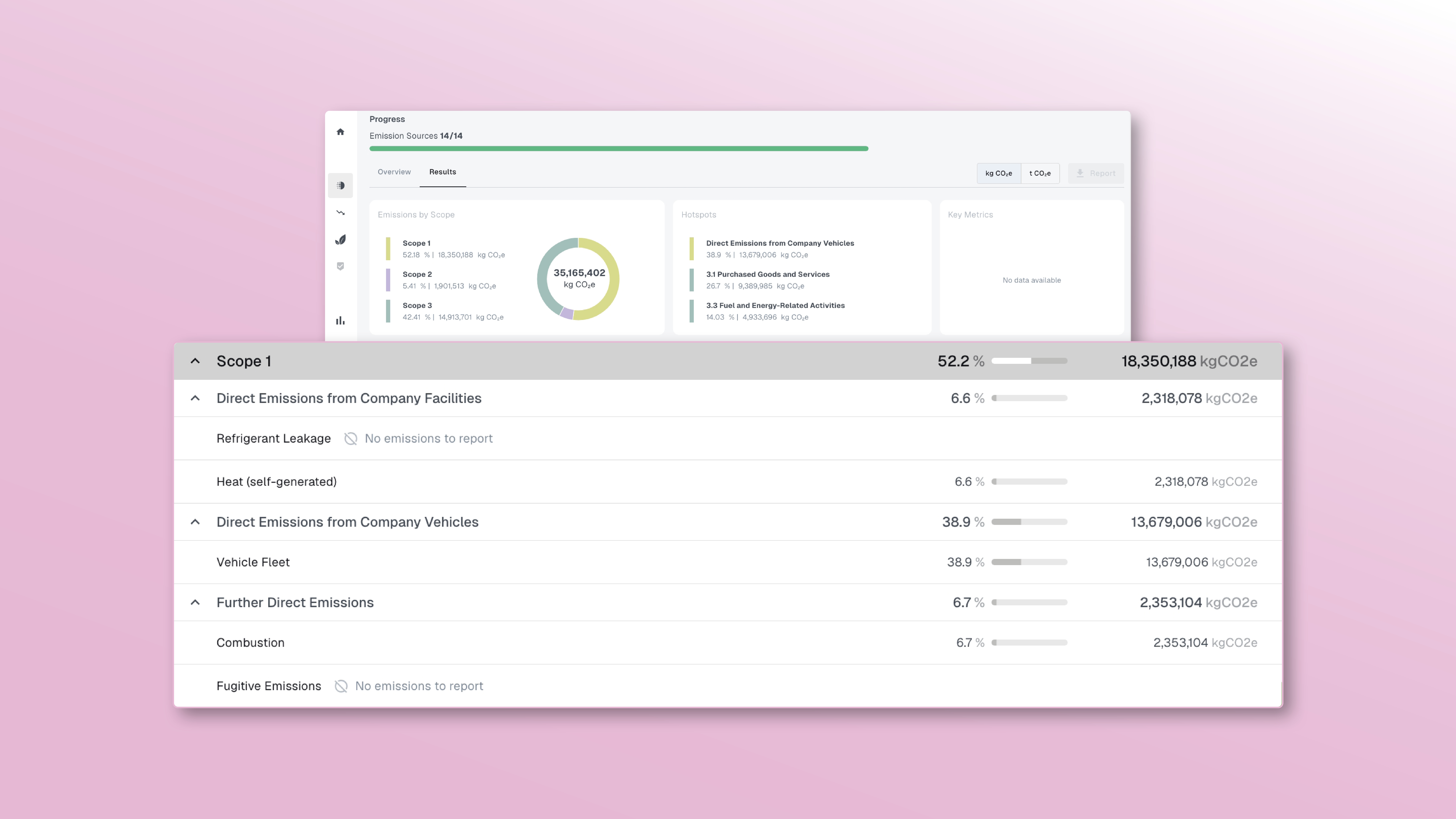1456x819 pixels.
Task: Click no-emissions icon beside Fugitive Emissions
Action: (341, 686)
